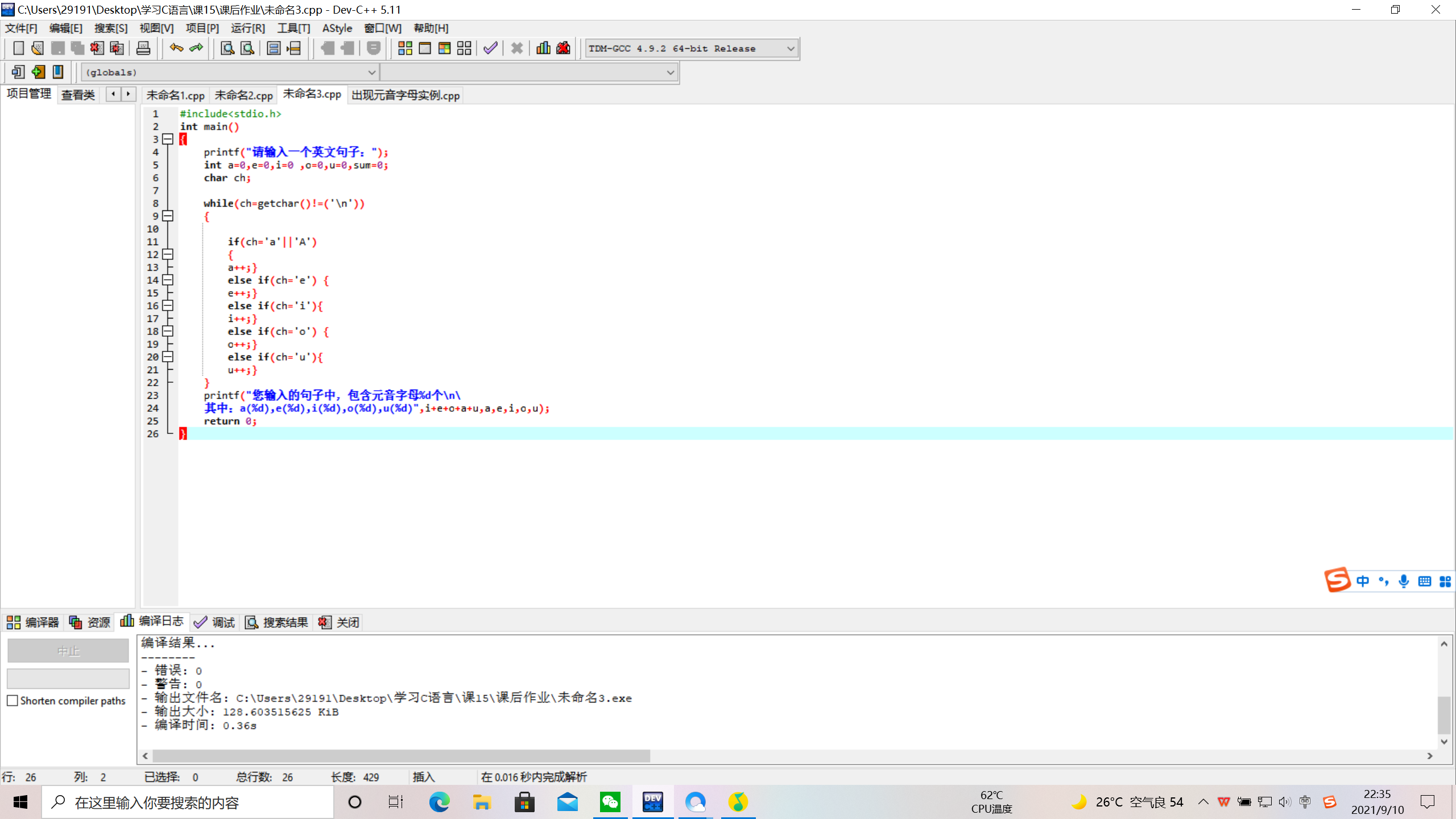Click the blue bookmark icon in second toolbar

pos(58,72)
